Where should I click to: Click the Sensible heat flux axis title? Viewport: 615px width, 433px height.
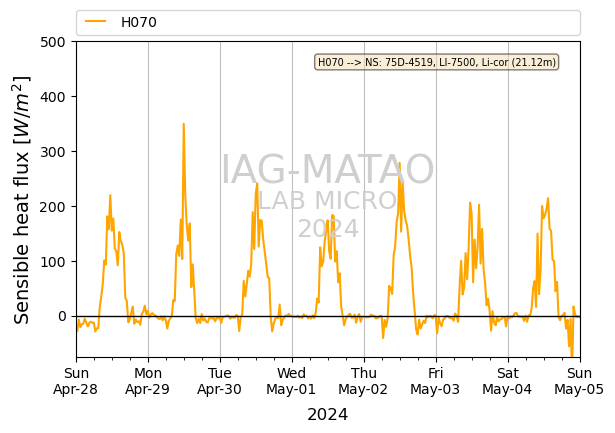pos(21,200)
